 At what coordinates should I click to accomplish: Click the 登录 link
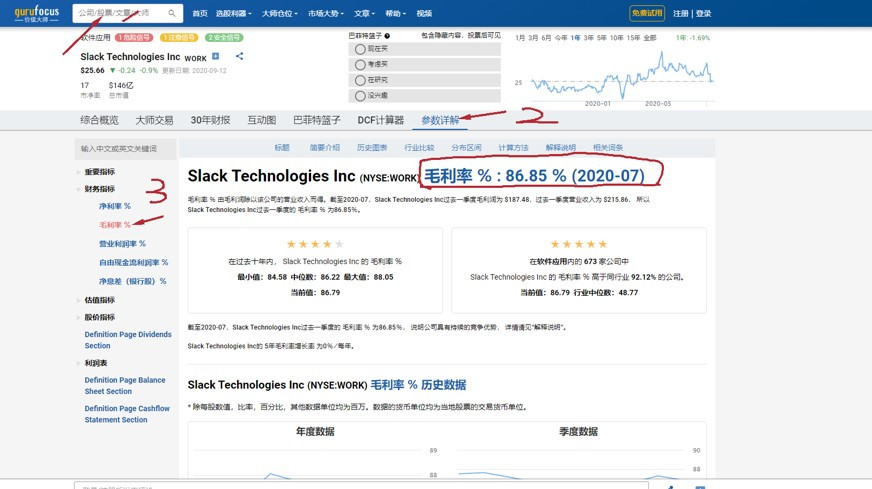tap(703, 13)
